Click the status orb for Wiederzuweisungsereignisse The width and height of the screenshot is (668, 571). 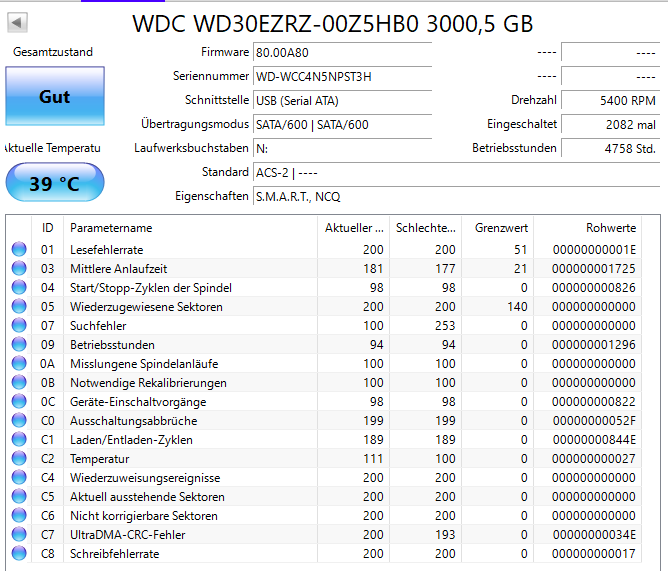19,477
